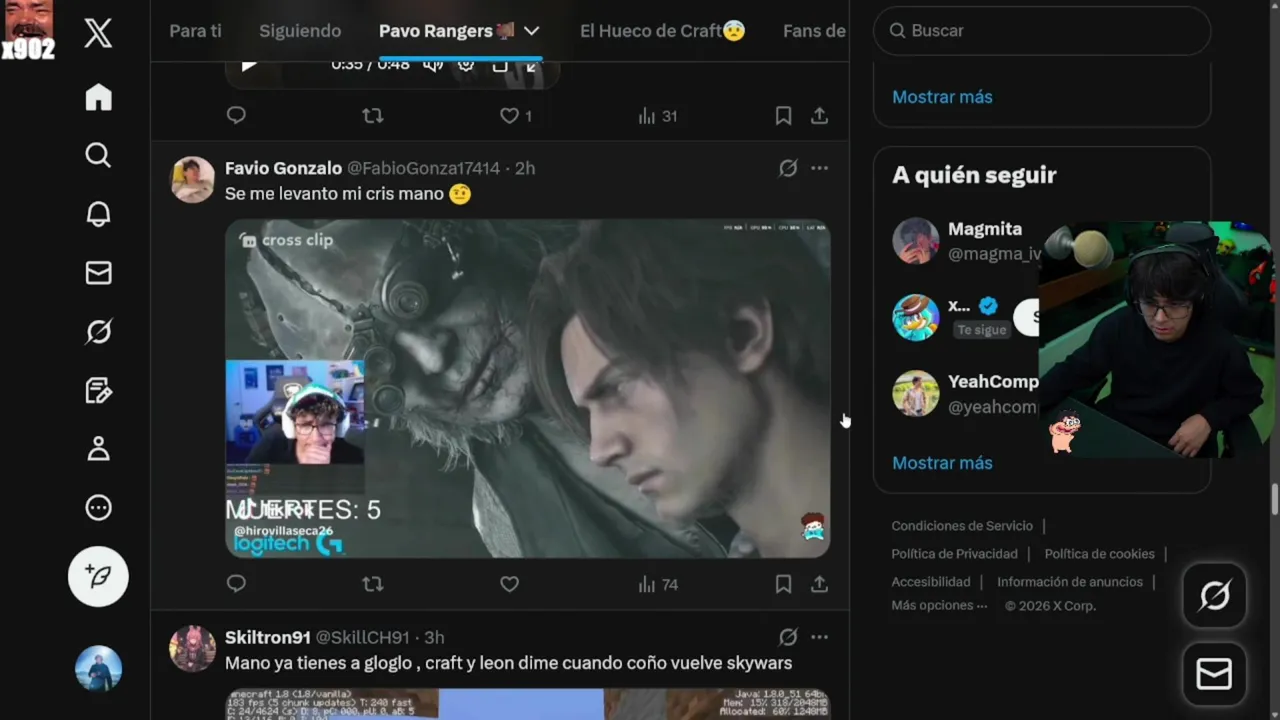
Task: Go to Home in the sidebar
Action: [98, 97]
